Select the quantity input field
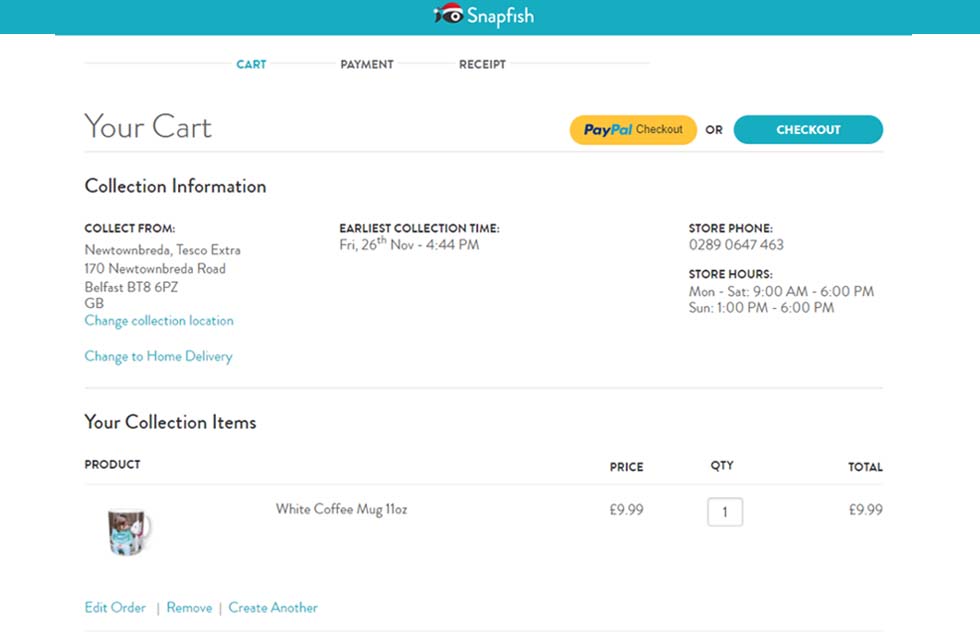The height and width of the screenshot is (640, 980). tap(723, 511)
